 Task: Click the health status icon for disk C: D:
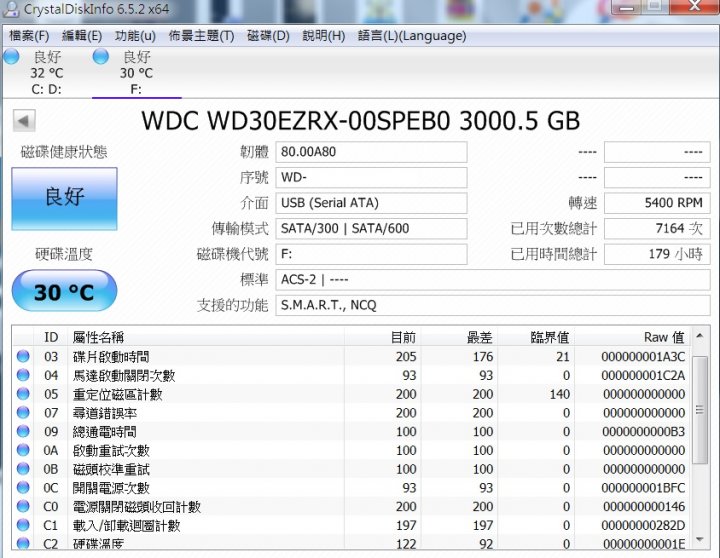[11, 57]
